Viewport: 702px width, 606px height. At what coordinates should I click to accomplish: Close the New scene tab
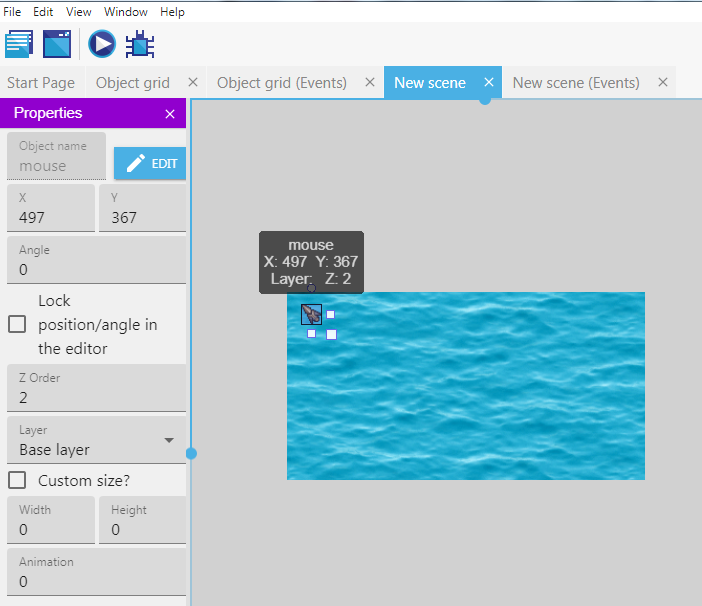489,82
